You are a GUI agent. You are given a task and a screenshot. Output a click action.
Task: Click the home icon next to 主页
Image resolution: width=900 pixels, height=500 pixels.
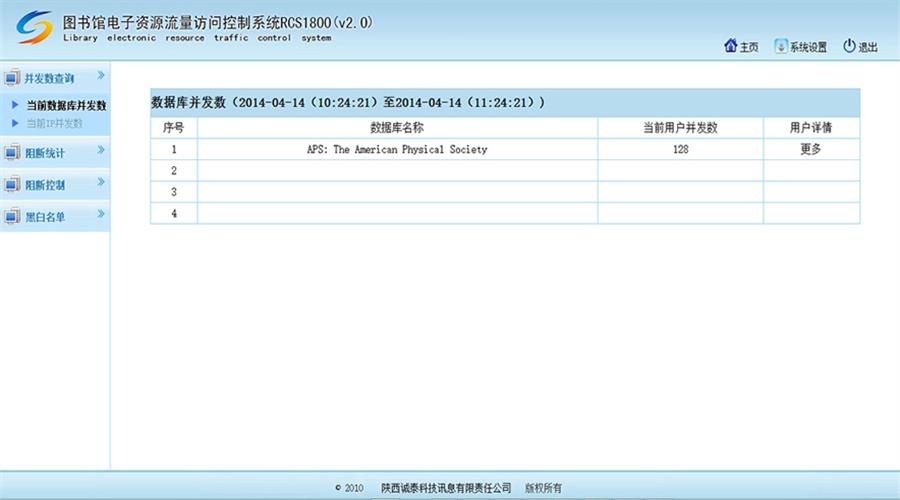[730, 46]
